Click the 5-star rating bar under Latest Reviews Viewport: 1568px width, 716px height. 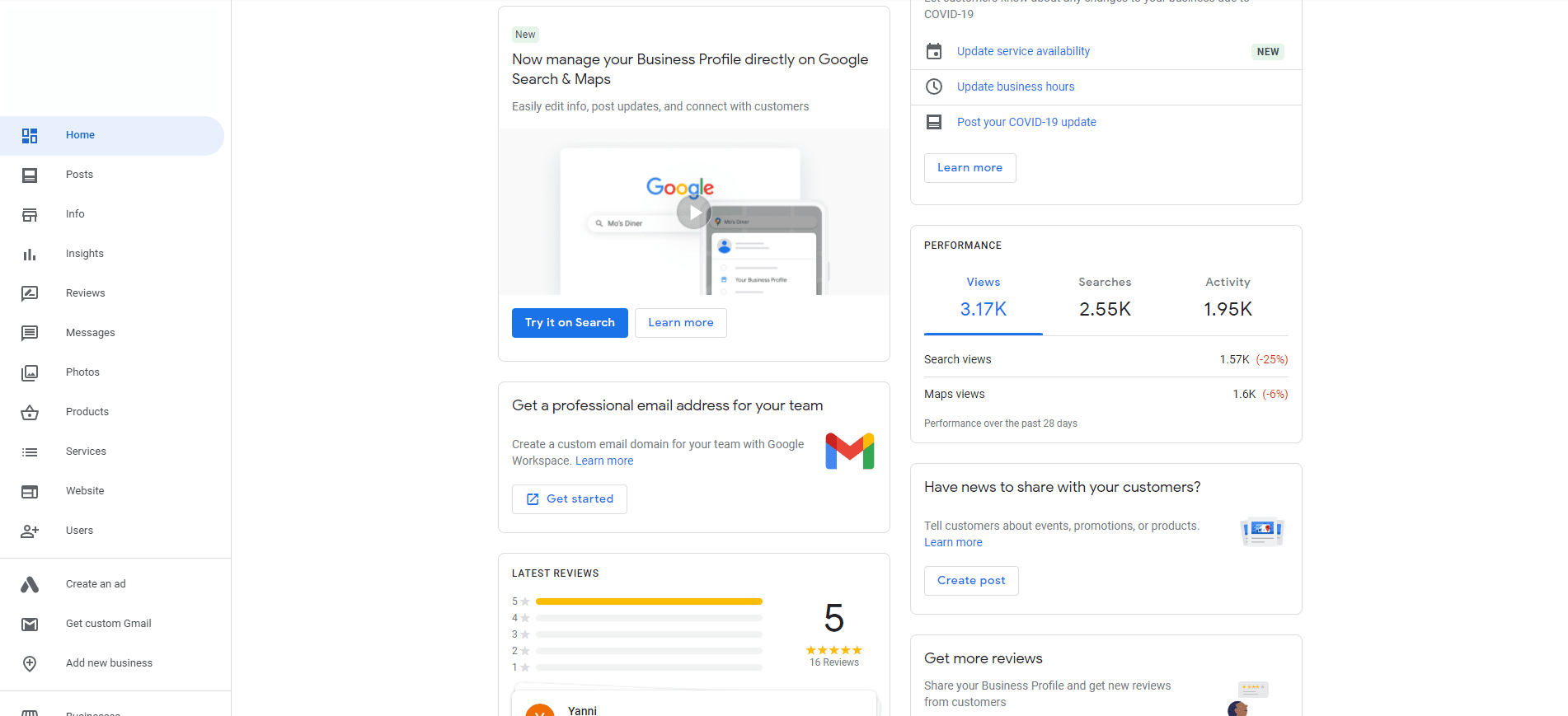coord(648,601)
